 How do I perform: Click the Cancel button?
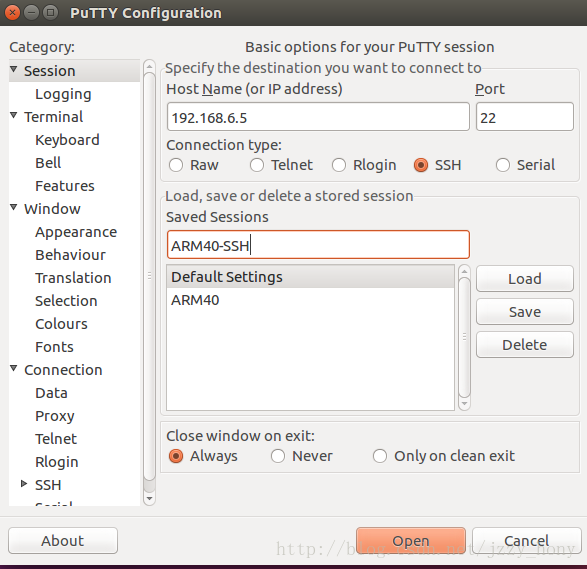526,541
